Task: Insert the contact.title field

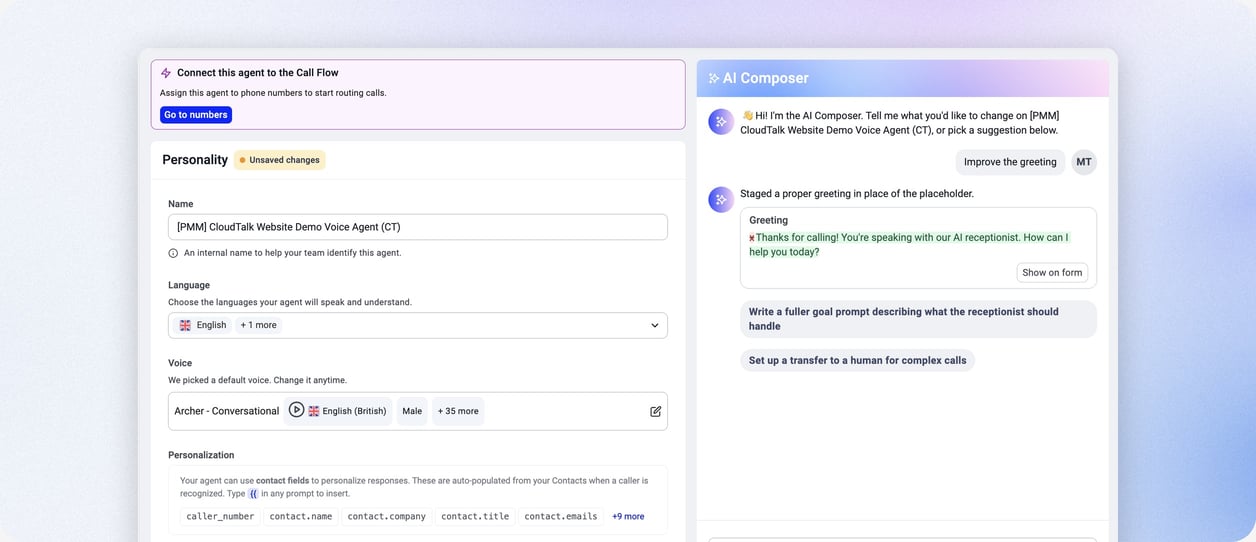Action: click(475, 516)
